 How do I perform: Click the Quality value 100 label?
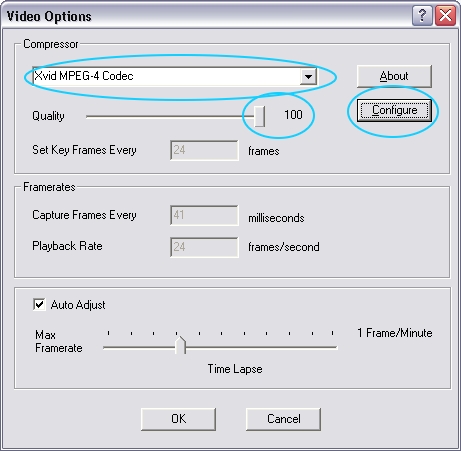[293, 115]
